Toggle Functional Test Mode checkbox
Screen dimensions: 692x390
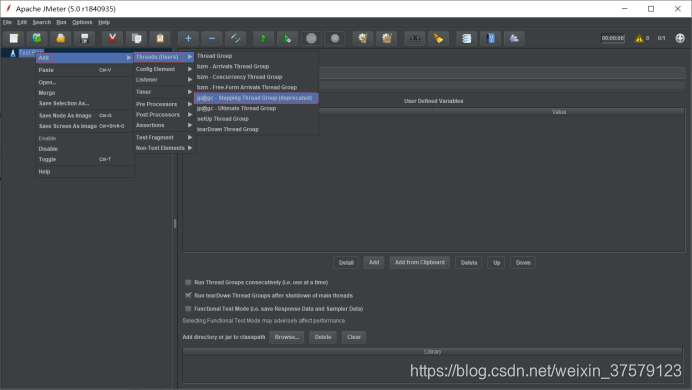(x=188, y=309)
